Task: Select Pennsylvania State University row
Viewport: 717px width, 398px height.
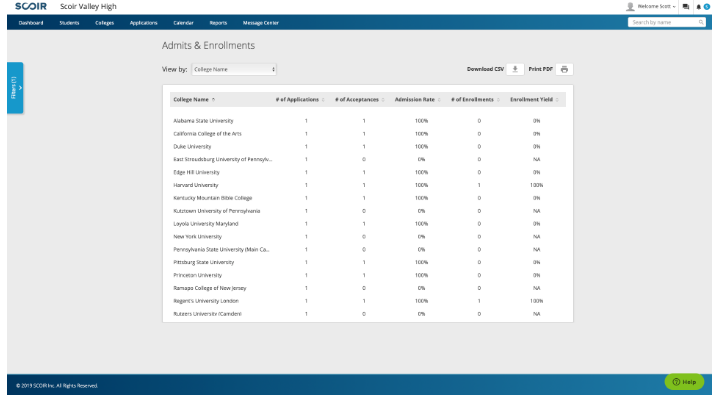Action: tap(368, 249)
